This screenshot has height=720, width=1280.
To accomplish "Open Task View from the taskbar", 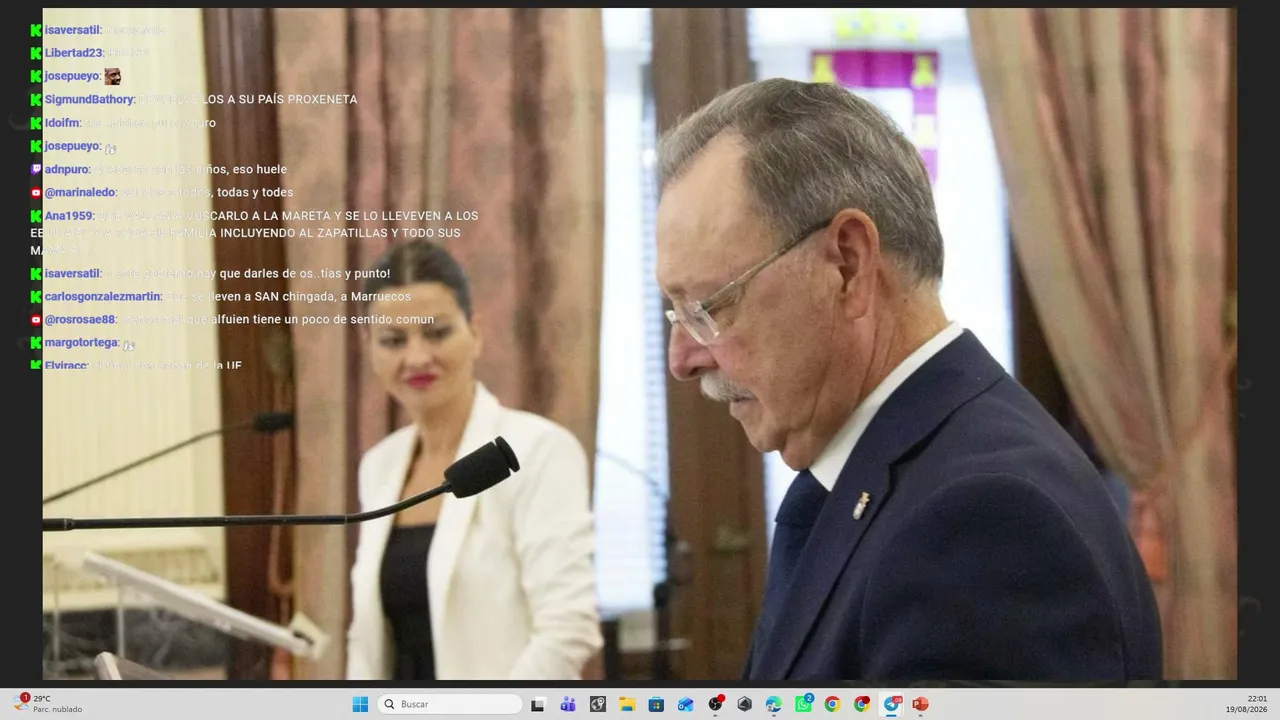I will (538, 704).
